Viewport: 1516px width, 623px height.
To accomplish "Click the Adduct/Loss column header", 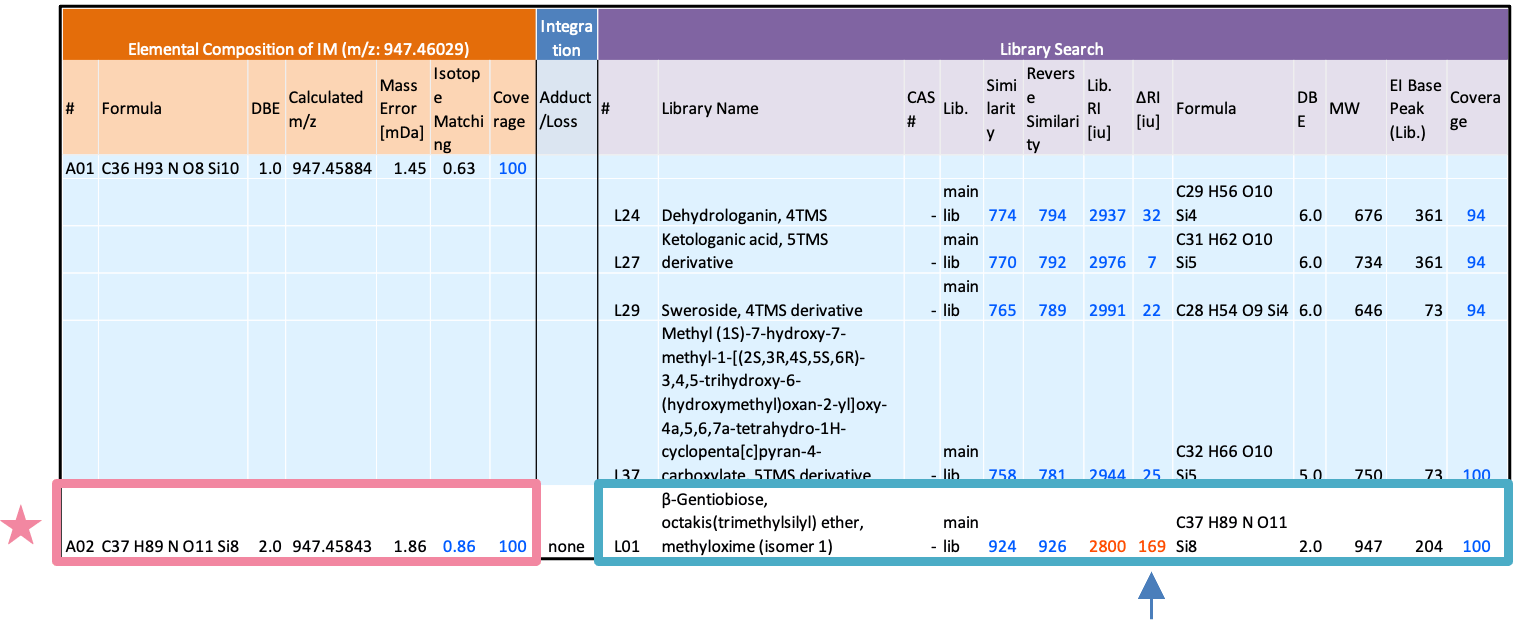I will [x=565, y=109].
